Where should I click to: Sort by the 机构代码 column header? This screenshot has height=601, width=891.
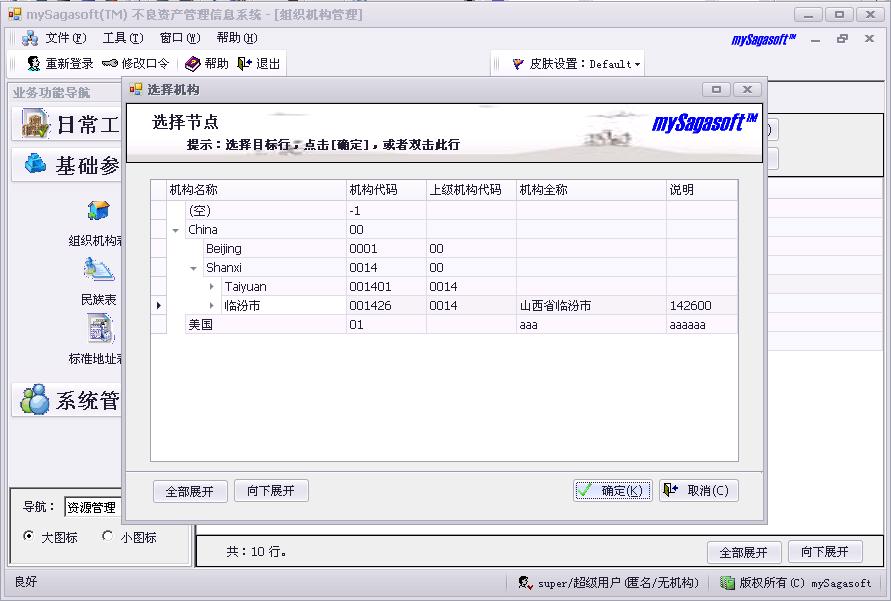pyautogui.click(x=386, y=190)
